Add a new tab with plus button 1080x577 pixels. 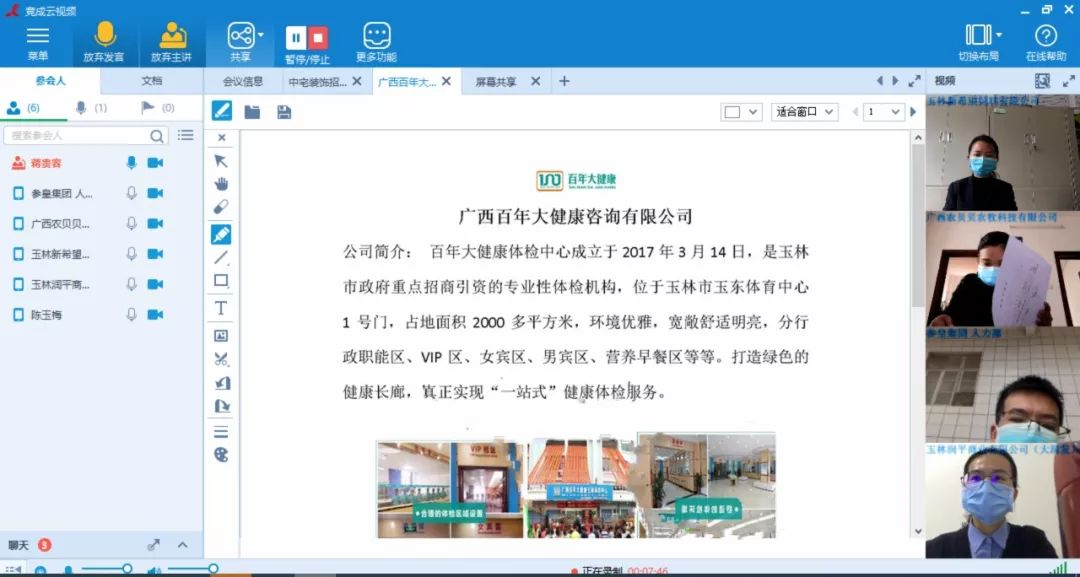pyautogui.click(x=564, y=81)
